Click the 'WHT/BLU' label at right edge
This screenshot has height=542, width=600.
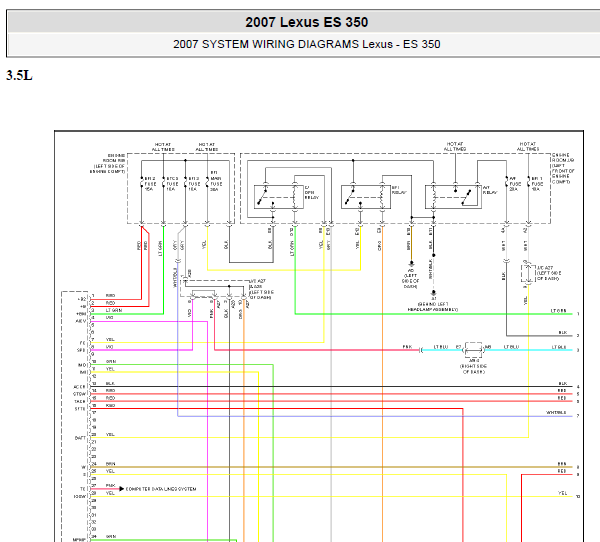tap(556, 413)
